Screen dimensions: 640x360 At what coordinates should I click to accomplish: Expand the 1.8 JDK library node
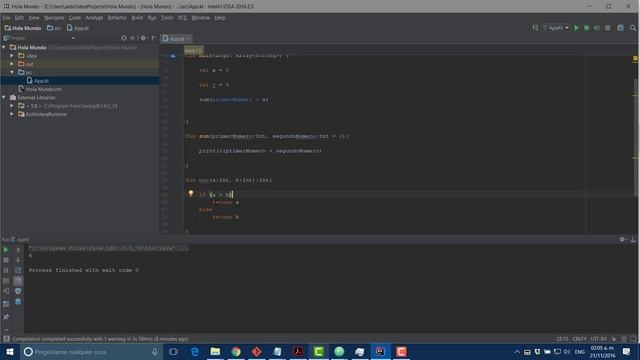(12, 106)
